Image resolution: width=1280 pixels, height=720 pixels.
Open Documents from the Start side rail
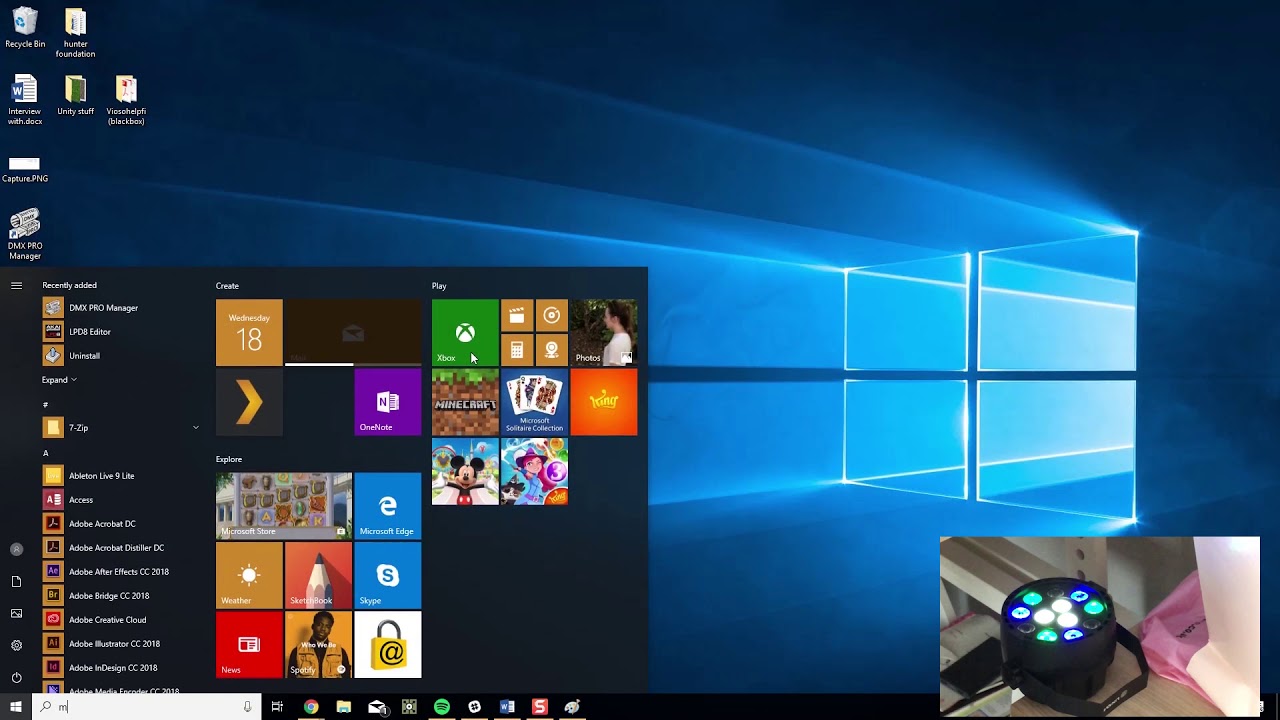coord(16,581)
